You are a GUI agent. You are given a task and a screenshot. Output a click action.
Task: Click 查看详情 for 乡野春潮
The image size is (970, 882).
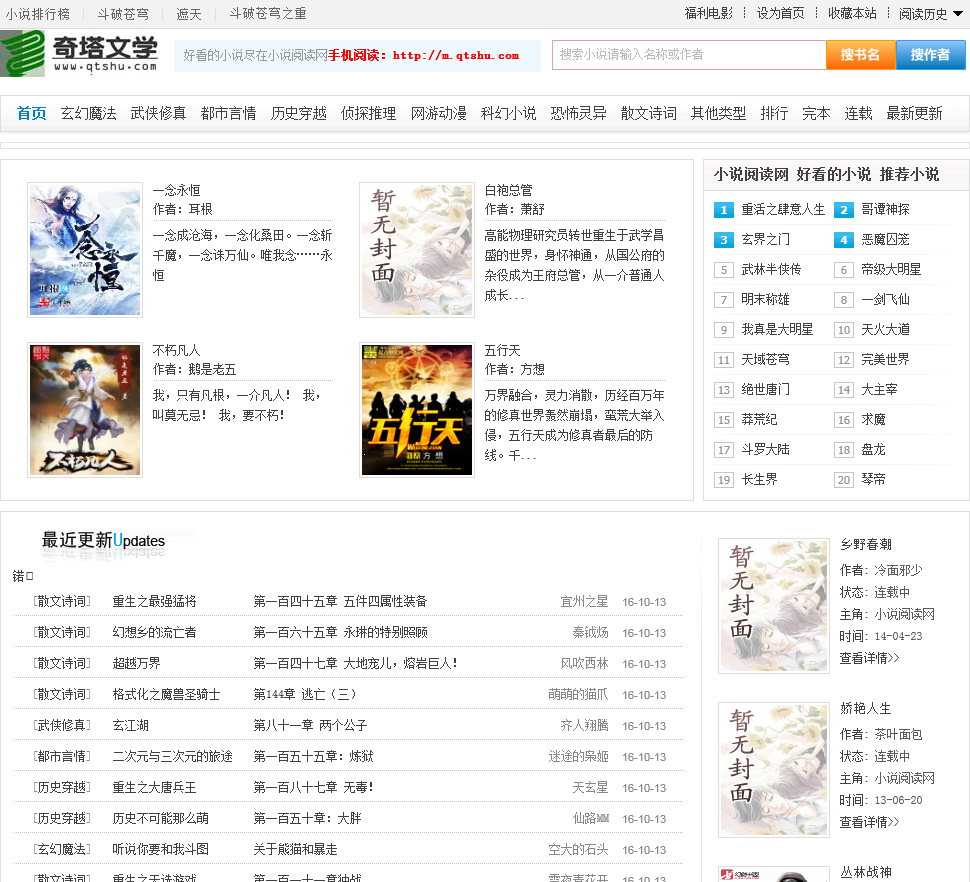(x=869, y=658)
